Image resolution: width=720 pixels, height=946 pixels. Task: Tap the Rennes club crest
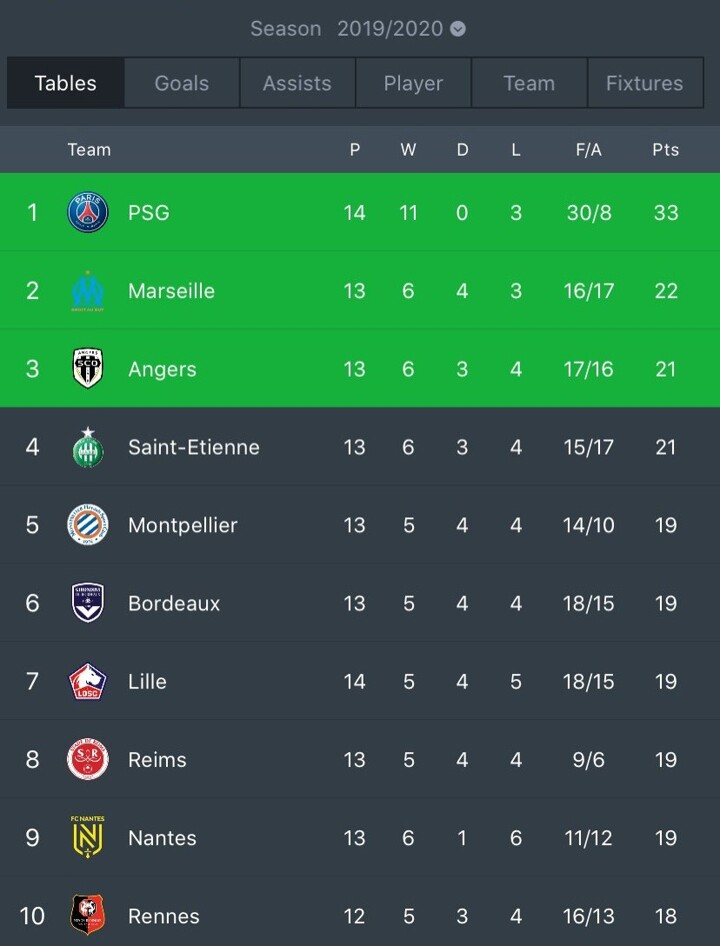tap(88, 915)
